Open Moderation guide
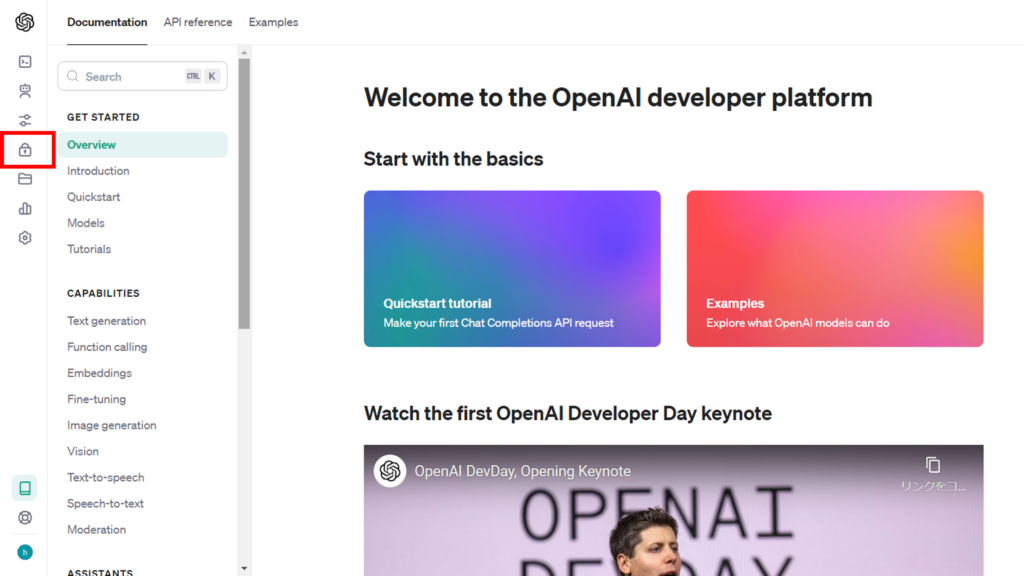 click(97, 530)
